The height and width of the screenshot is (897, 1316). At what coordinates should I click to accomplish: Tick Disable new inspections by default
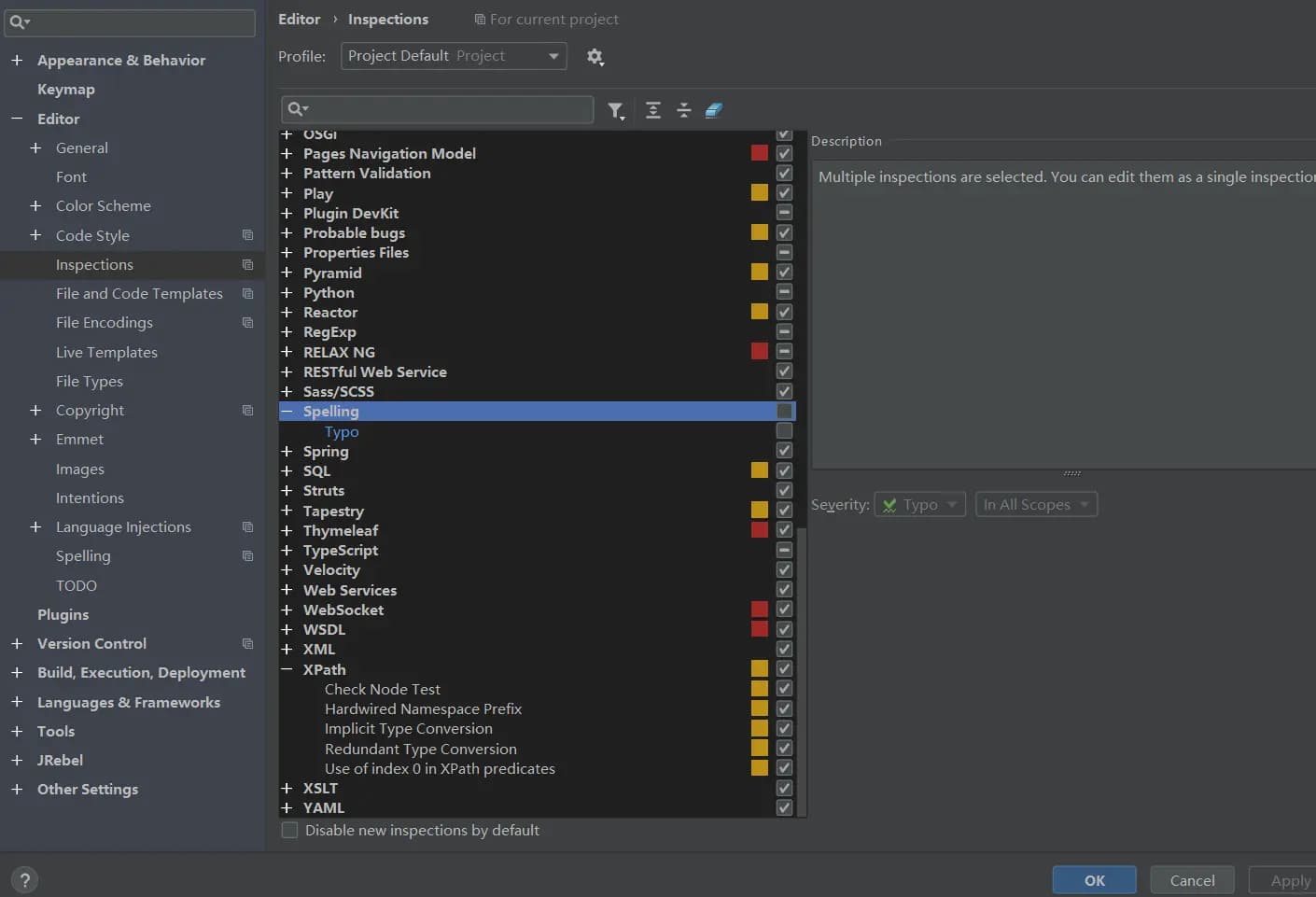(x=290, y=830)
